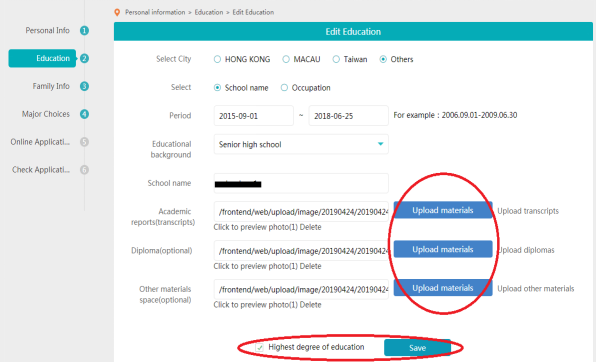Screen dimensions: 597x362
Task: Click the orange location pin breadcrumb icon
Action: 117,13
